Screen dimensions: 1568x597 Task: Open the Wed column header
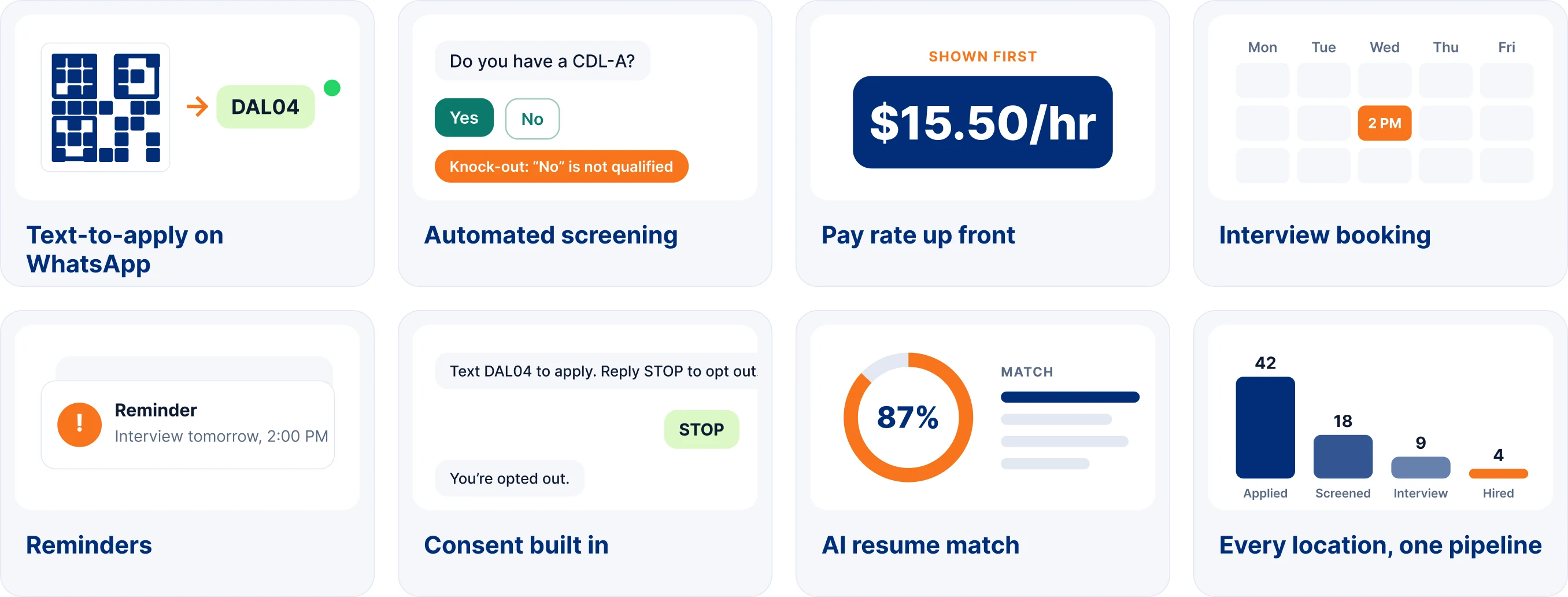pyautogui.click(x=1384, y=47)
